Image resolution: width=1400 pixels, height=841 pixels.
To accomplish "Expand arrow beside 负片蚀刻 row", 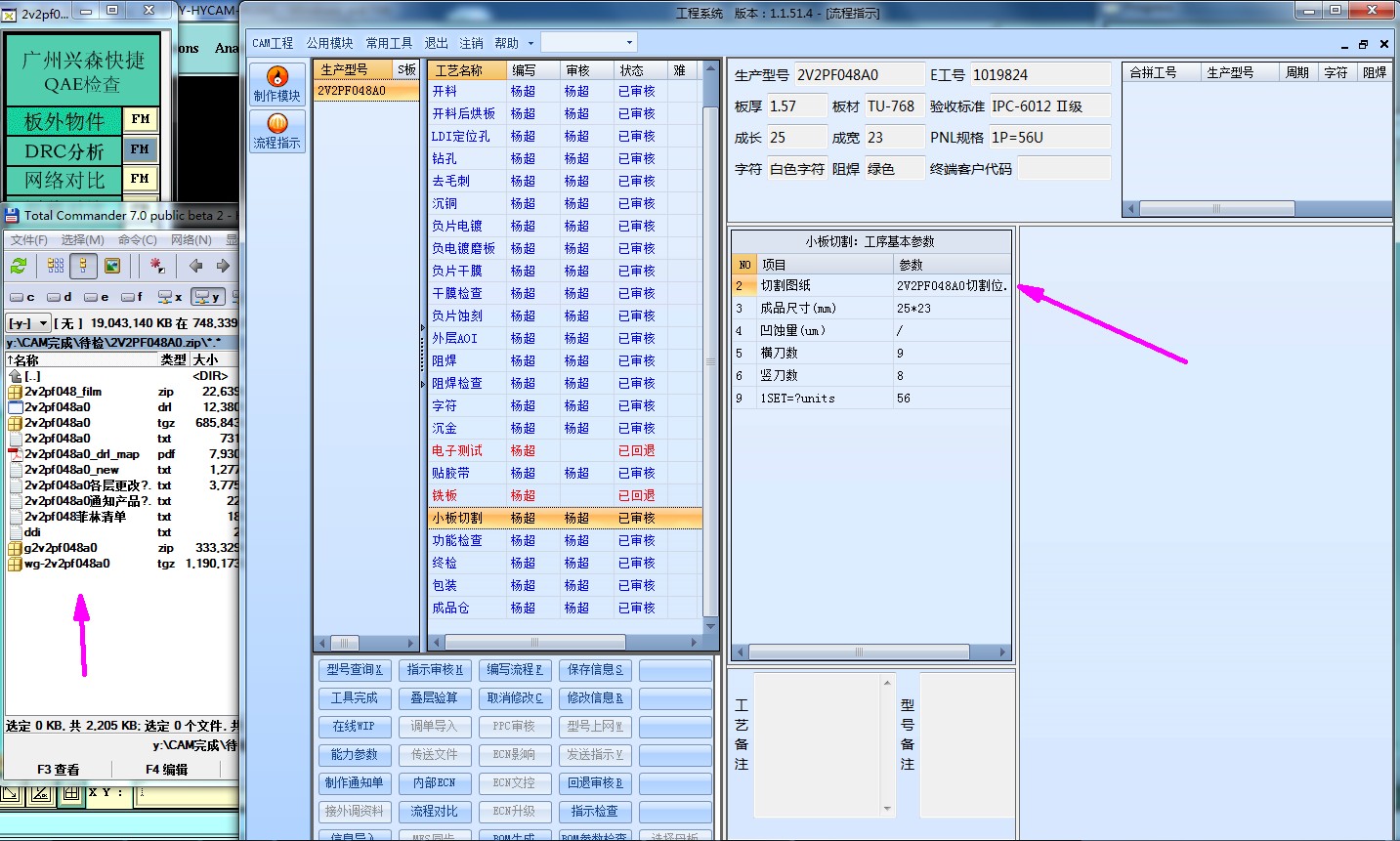I will (422, 327).
